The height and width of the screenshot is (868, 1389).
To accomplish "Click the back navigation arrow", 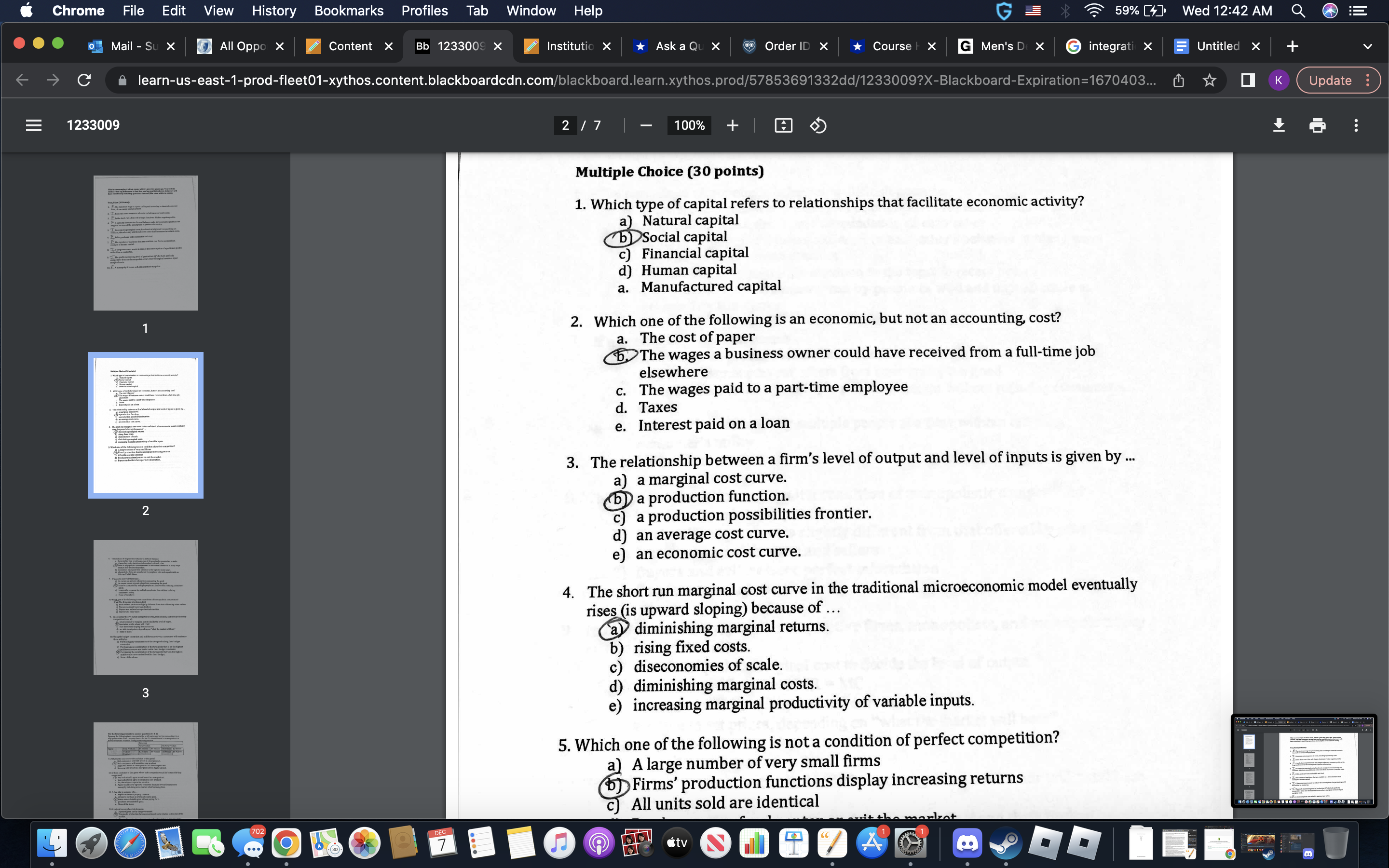I will (x=21, y=80).
